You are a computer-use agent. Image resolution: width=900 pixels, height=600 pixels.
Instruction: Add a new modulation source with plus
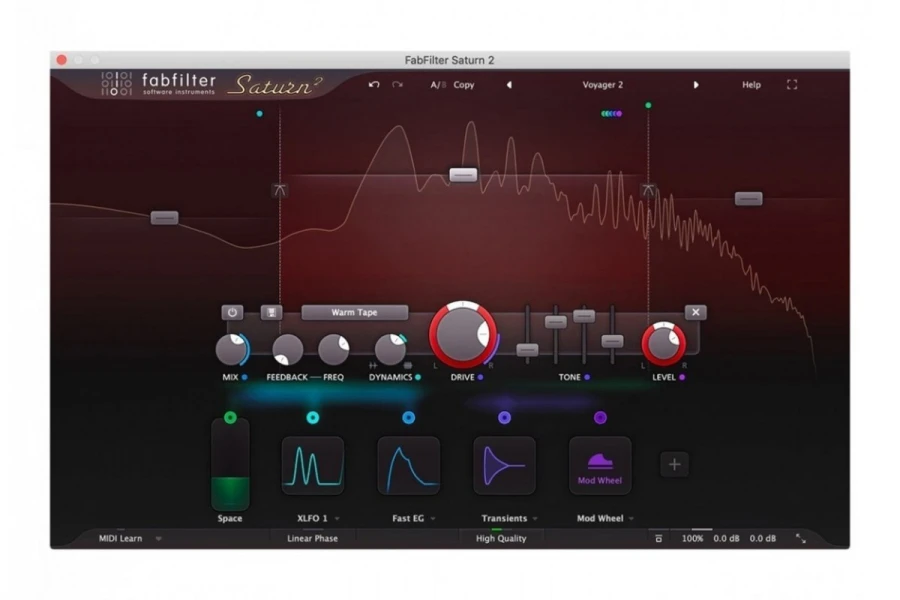(674, 464)
